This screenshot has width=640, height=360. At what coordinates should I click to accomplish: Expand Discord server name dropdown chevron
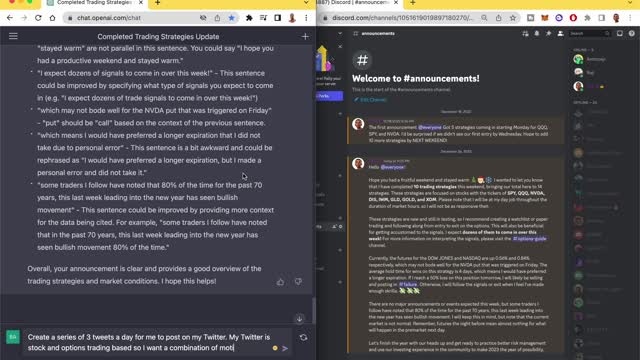pyautogui.click(x=340, y=33)
